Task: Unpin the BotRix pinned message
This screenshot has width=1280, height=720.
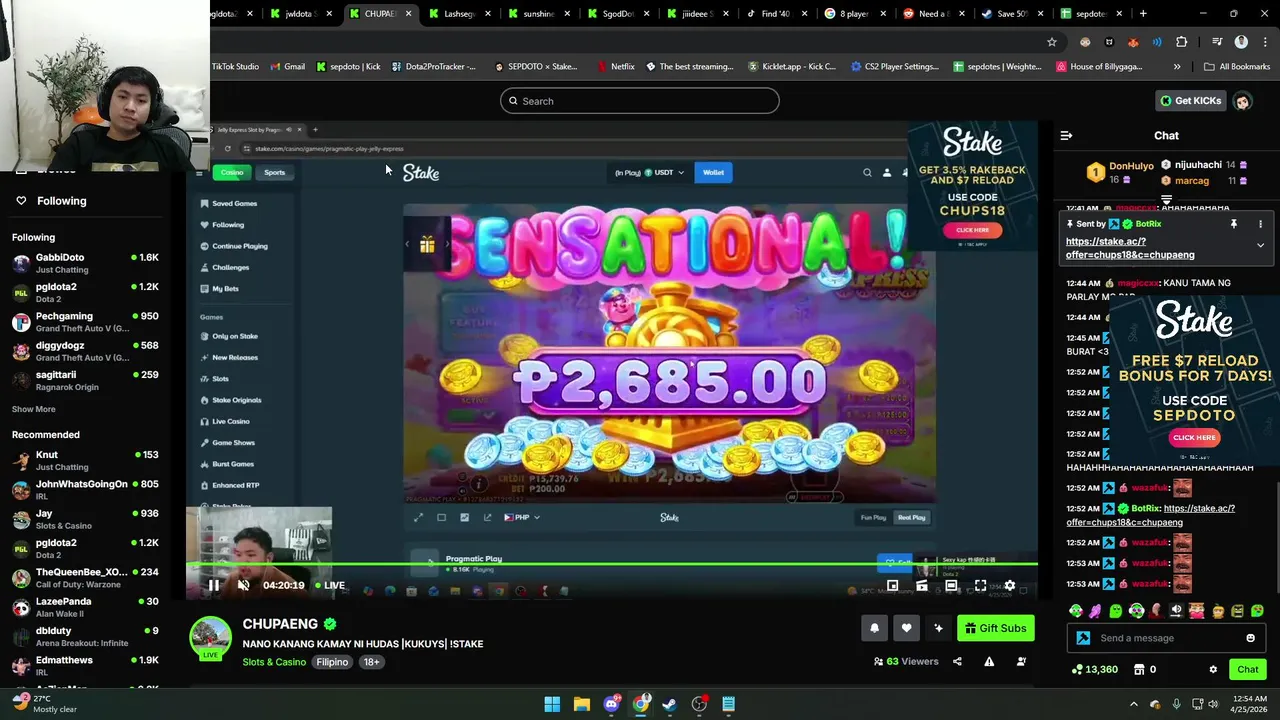Action: 1233,224
